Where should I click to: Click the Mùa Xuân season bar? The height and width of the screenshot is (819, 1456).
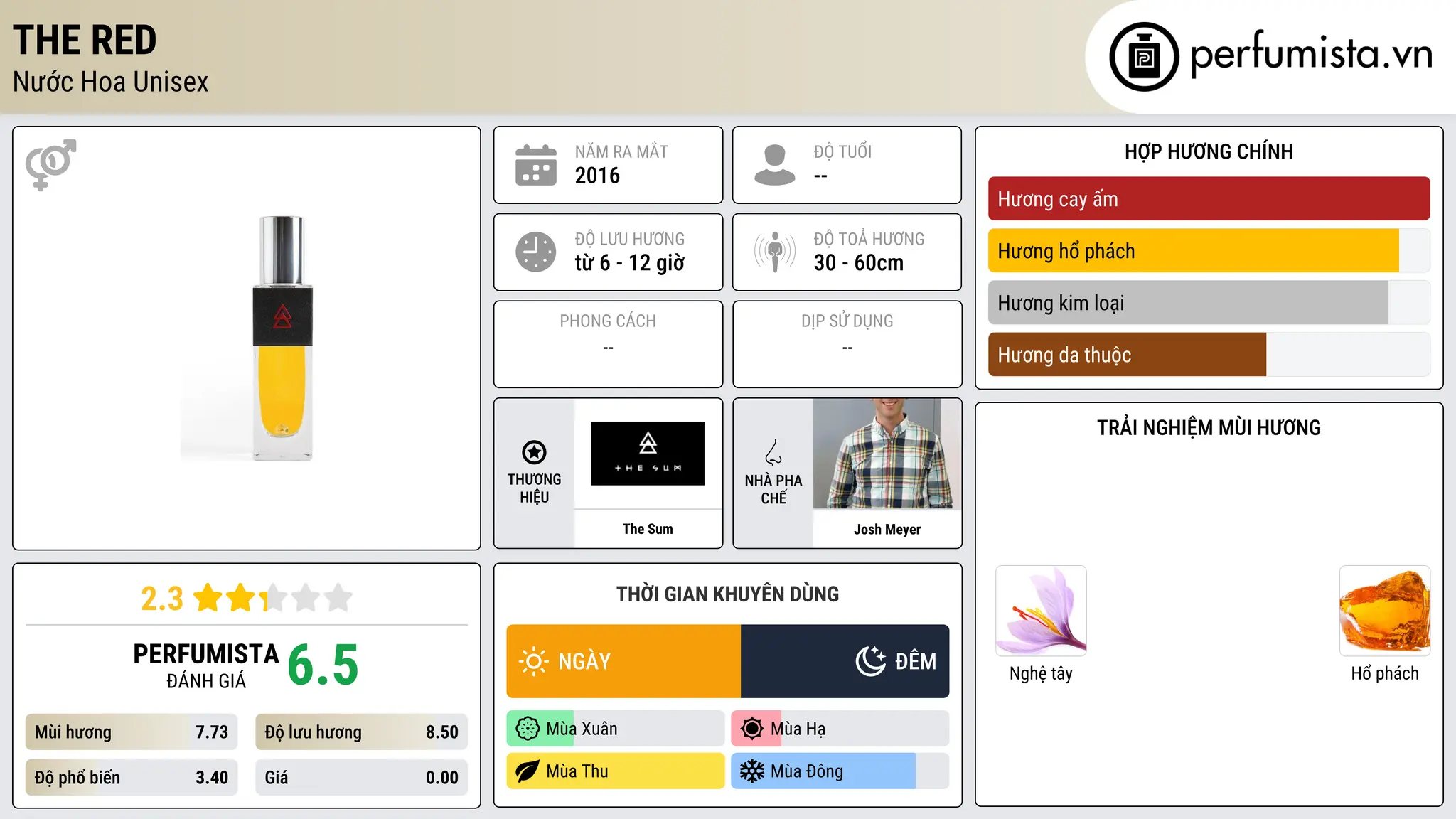tap(616, 729)
